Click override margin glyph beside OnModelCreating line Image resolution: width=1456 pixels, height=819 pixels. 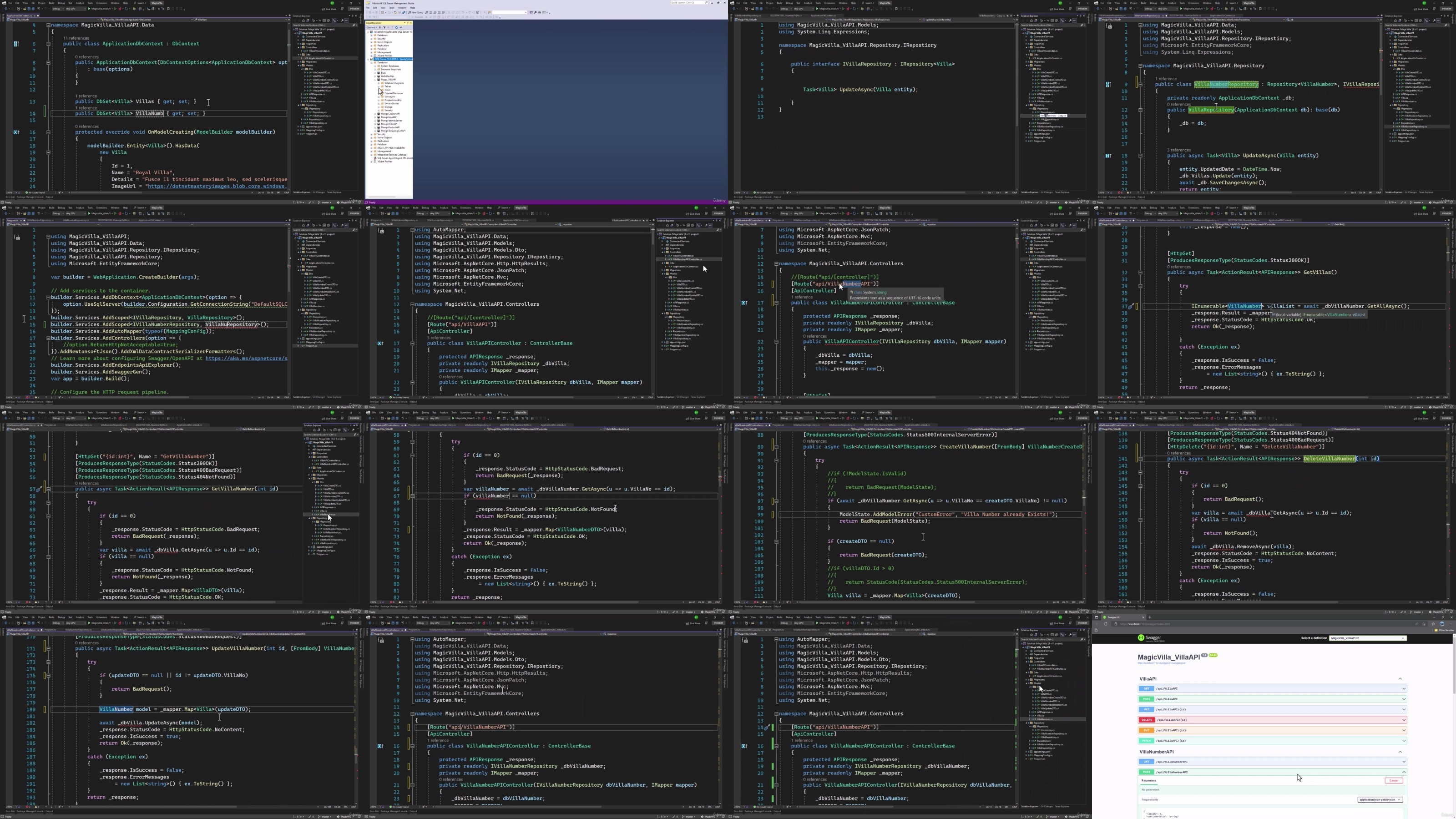point(16,131)
